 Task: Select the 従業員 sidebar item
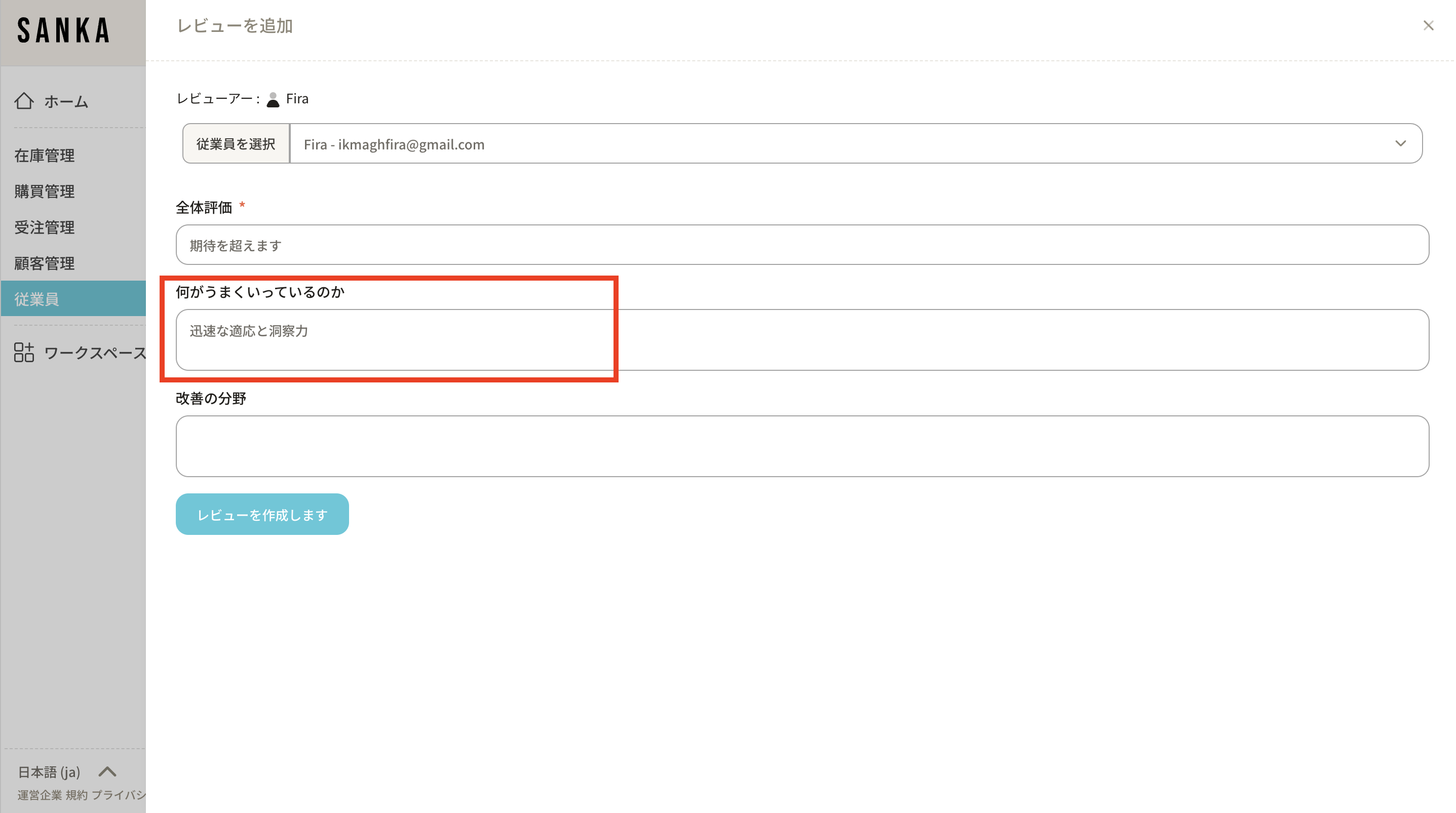tap(37, 299)
